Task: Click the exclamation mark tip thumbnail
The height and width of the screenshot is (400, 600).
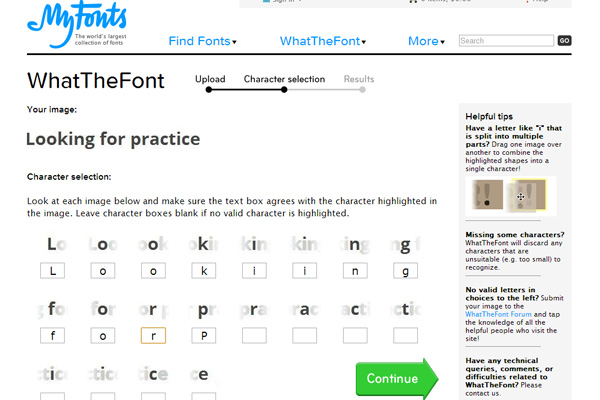Action: [488, 194]
